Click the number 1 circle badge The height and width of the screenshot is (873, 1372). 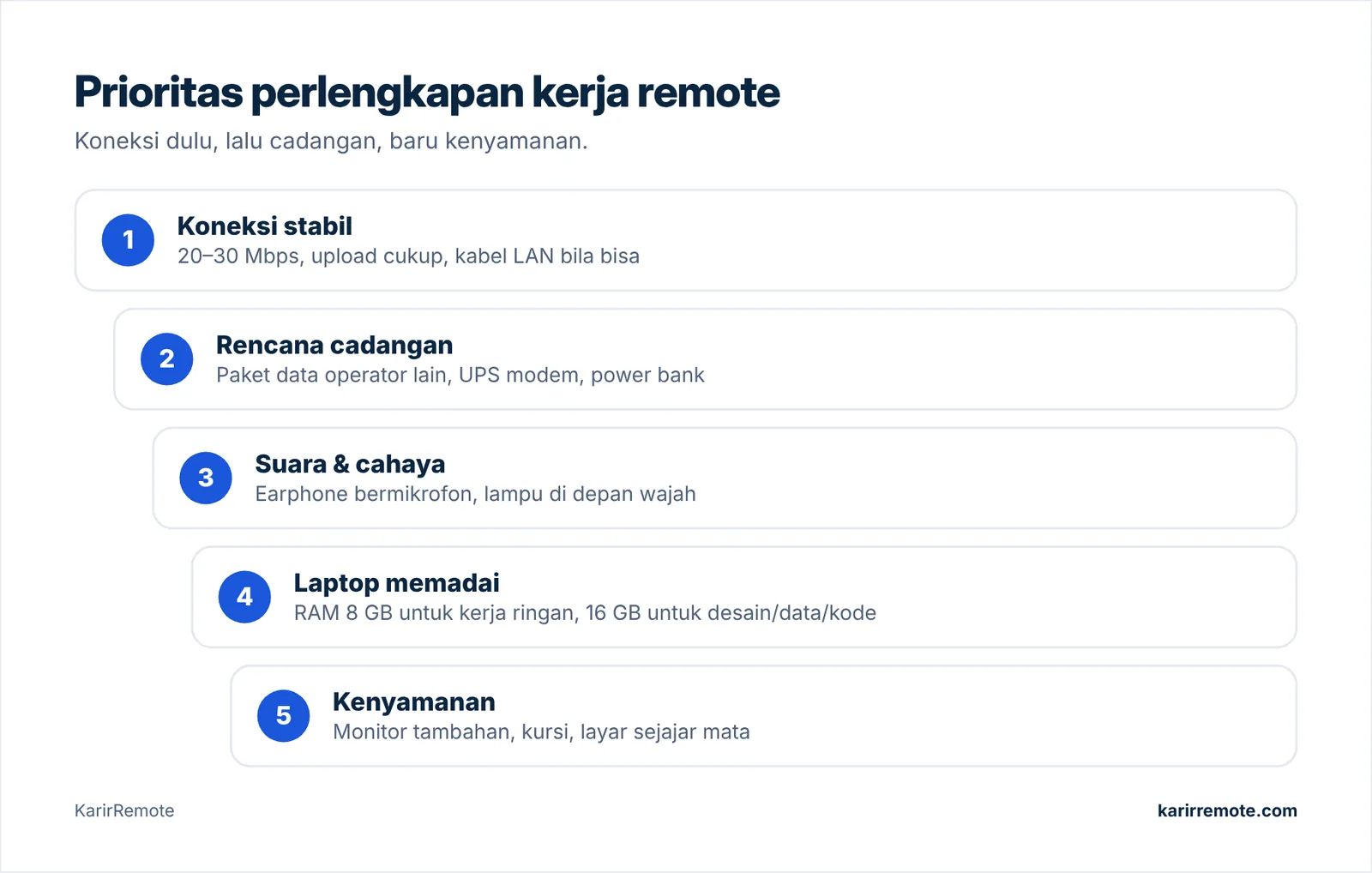point(128,240)
